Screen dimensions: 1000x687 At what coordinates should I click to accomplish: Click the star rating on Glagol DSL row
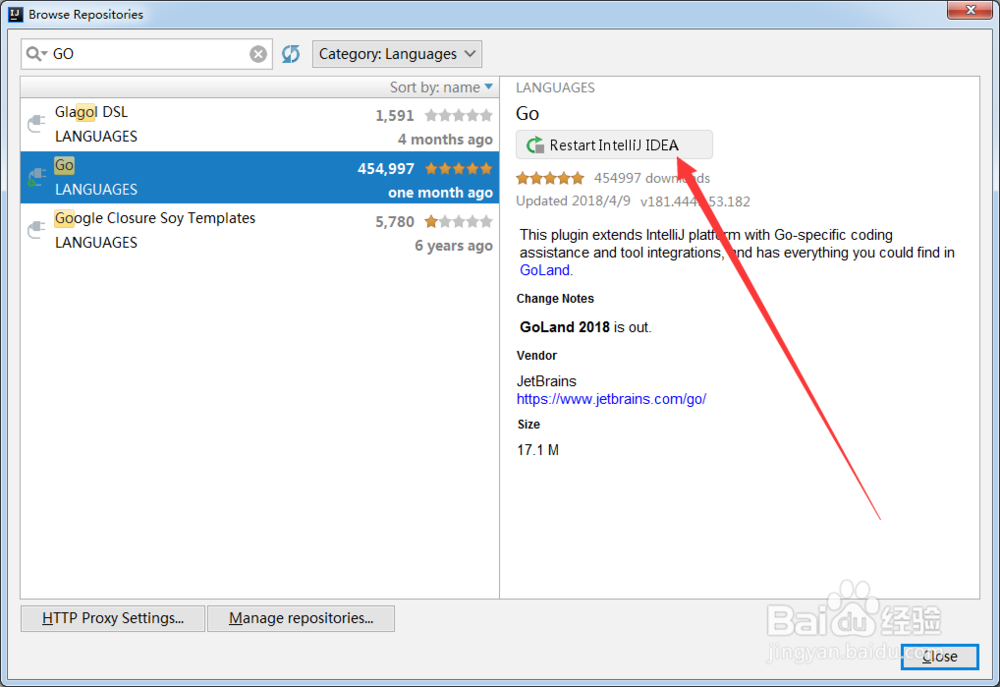pos(459,115)
